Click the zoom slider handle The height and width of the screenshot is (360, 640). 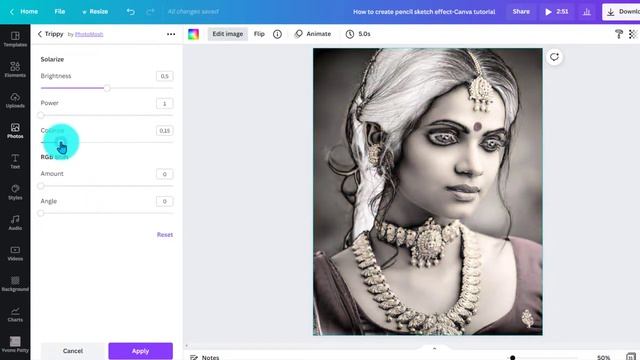tap(513, 358)
